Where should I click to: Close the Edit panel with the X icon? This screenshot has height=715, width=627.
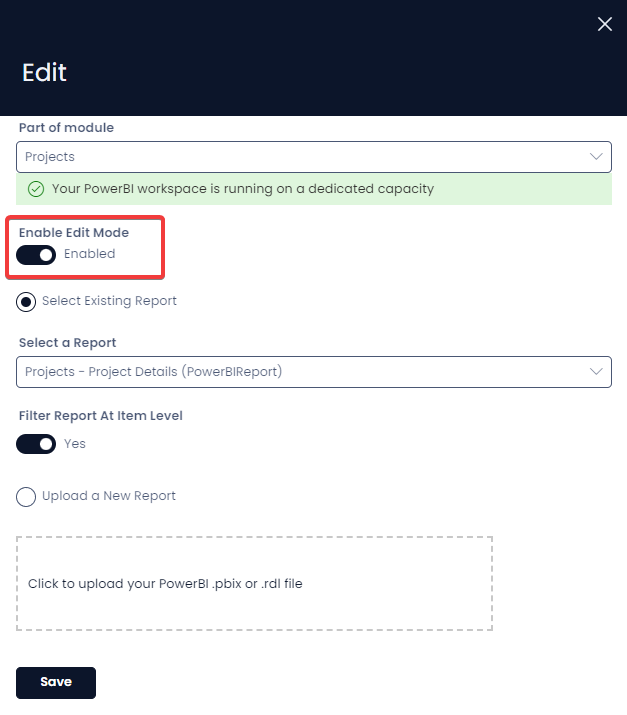(605, 24)
